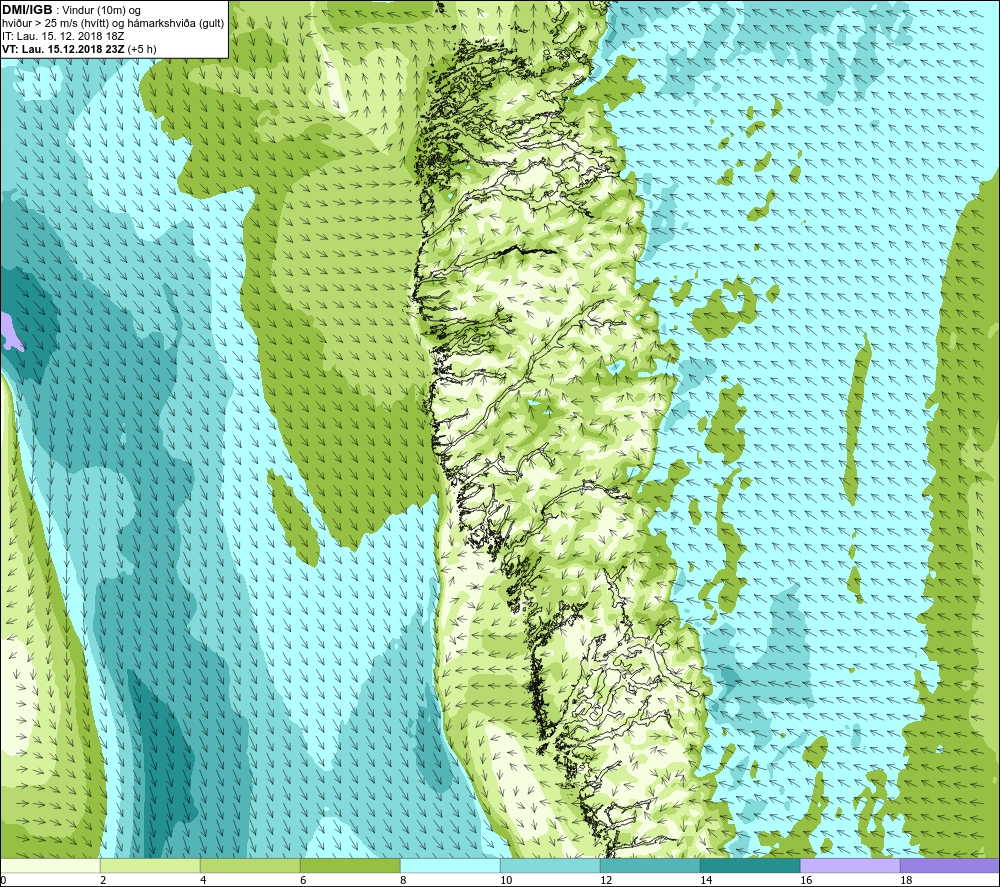Click the medium green 4–6 m/s scale swatch

coord(250,865)
